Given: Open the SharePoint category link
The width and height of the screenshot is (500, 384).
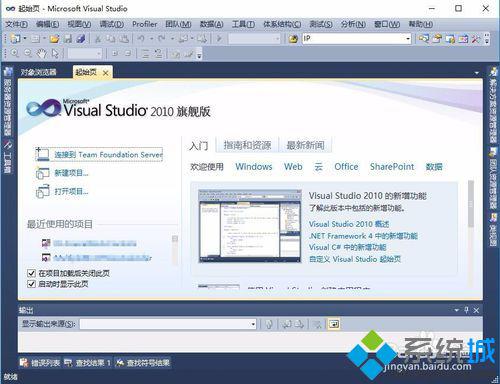Looking at the screenshot, I should (392, 167).
